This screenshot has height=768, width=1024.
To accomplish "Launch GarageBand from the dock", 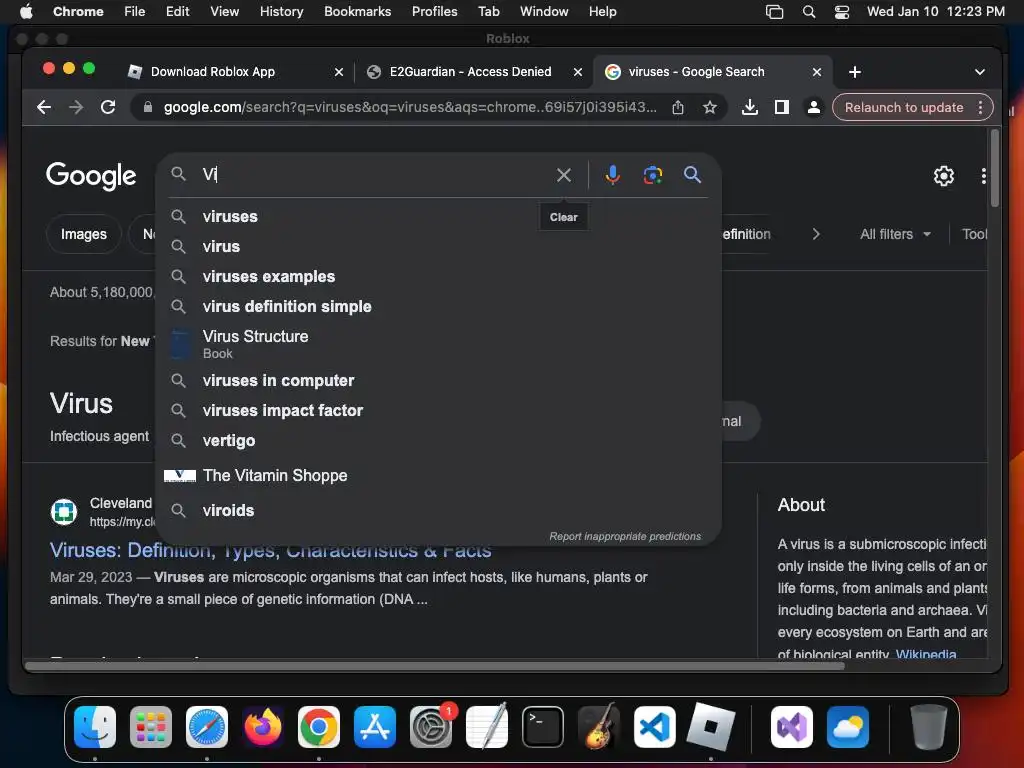I will (599, 726).
